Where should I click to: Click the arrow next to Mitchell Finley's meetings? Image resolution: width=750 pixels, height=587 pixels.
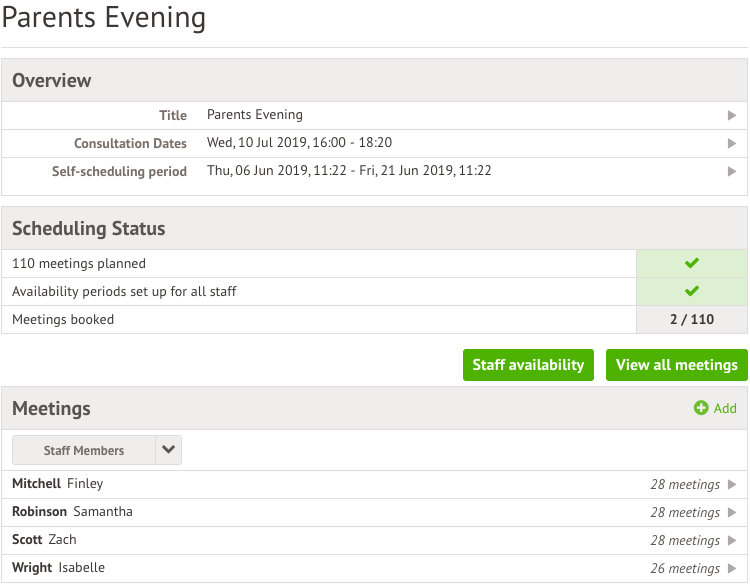(x=732, y=485)
